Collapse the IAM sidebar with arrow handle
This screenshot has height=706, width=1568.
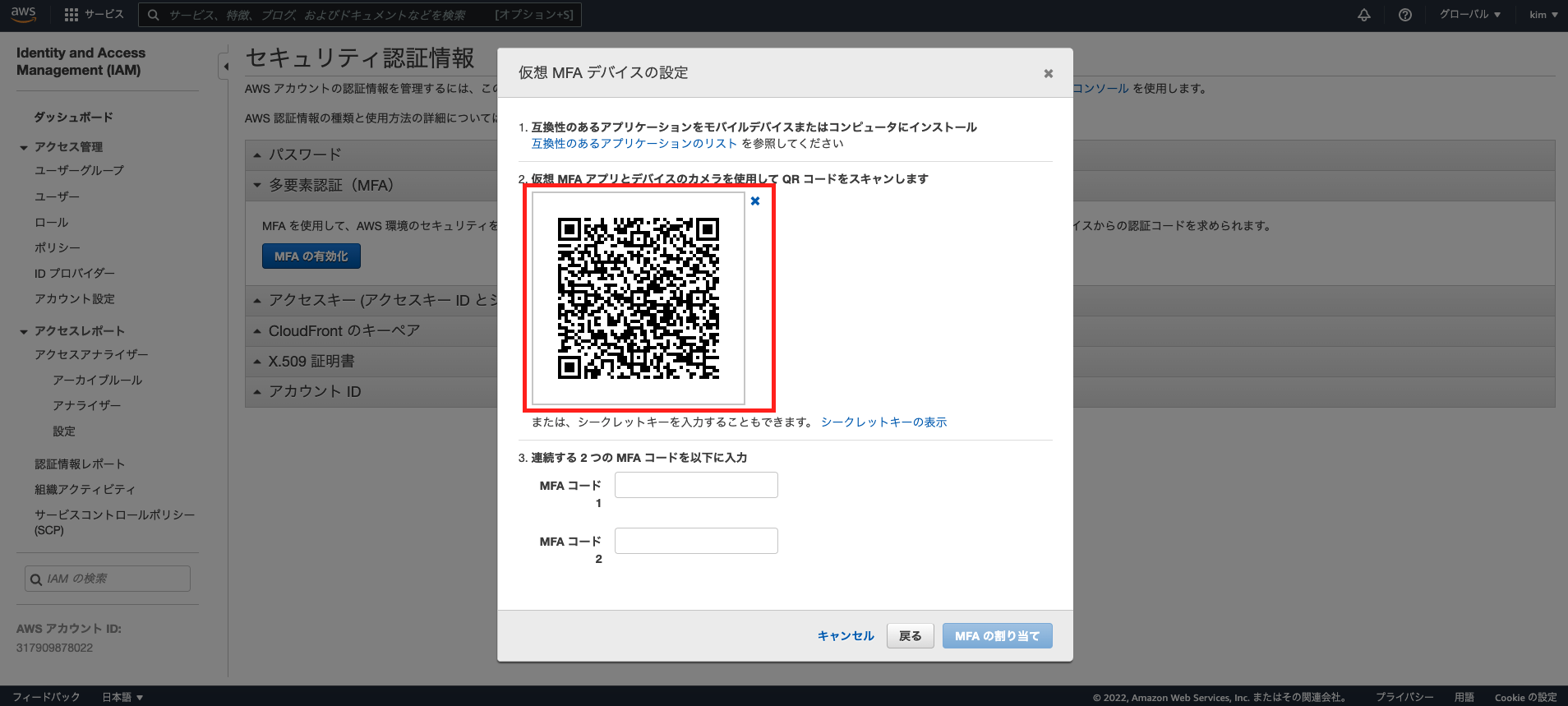coord(224,67)
